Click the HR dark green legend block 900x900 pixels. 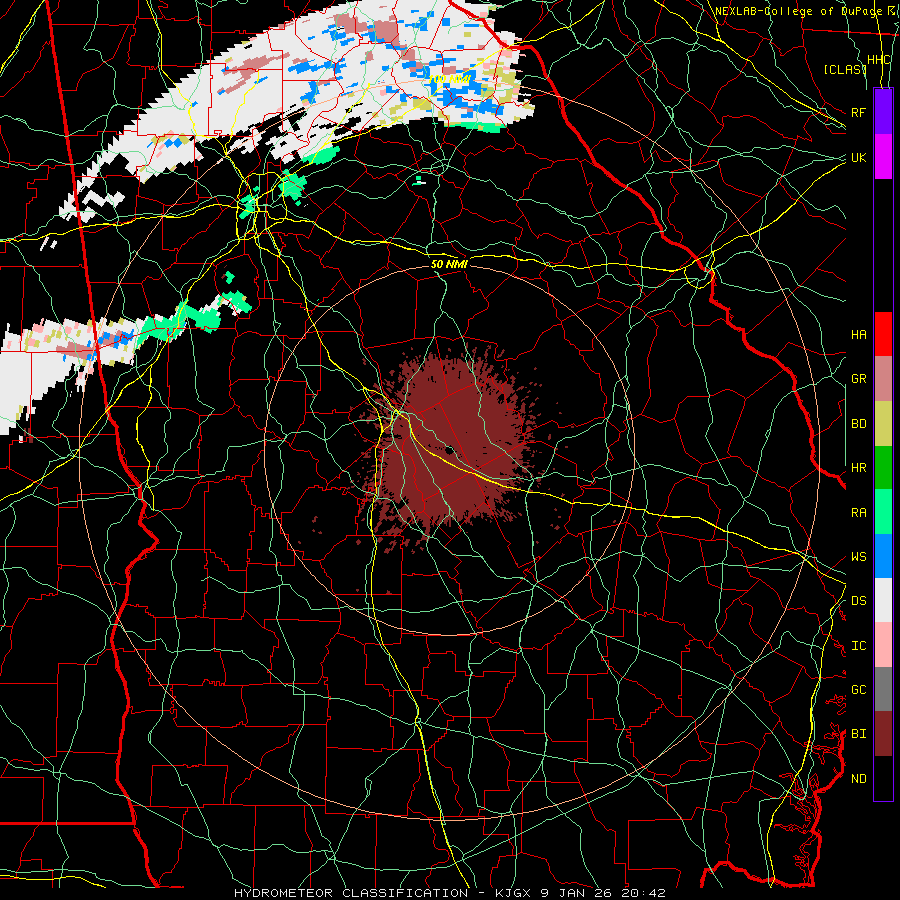(x=883, y=467)
